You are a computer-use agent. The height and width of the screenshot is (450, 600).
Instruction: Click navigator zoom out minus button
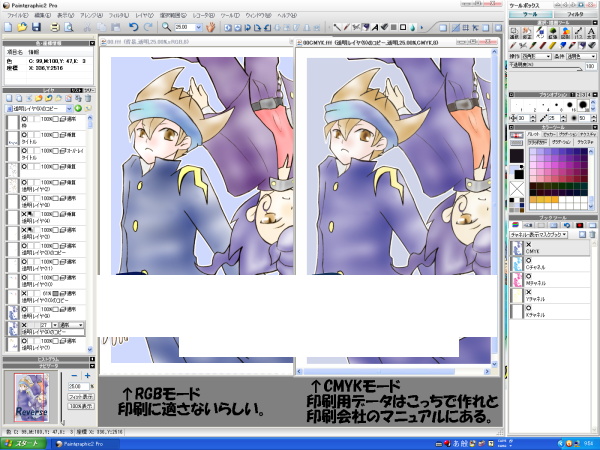click(x=74, y=376)
